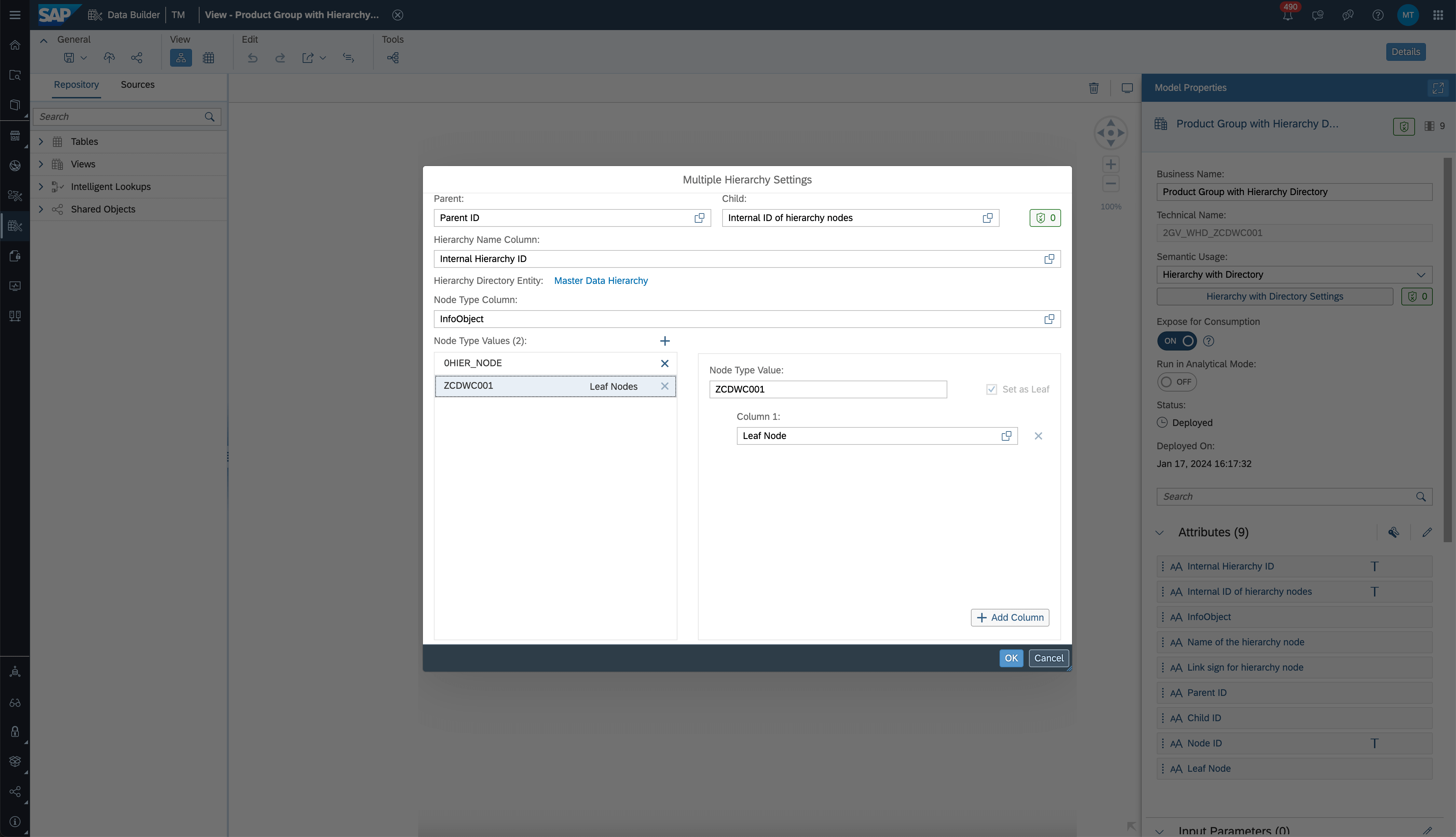Click the Search field in Model Properties
Viewport: 1456px width, 837px height.
1265,496
